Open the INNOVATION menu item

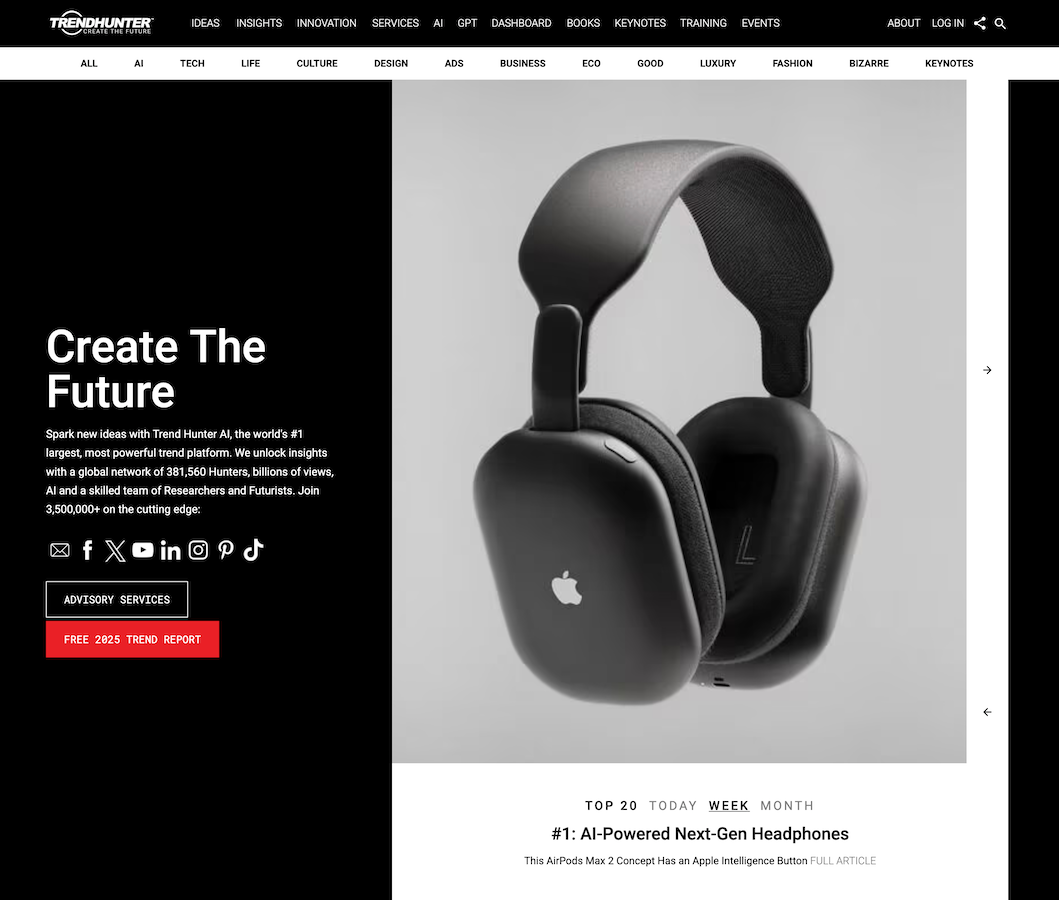point(326,23)
